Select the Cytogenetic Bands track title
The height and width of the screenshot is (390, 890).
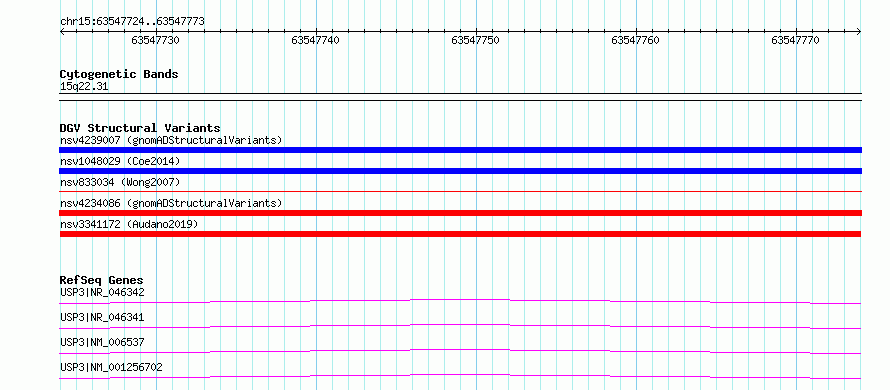click(119, 74)
